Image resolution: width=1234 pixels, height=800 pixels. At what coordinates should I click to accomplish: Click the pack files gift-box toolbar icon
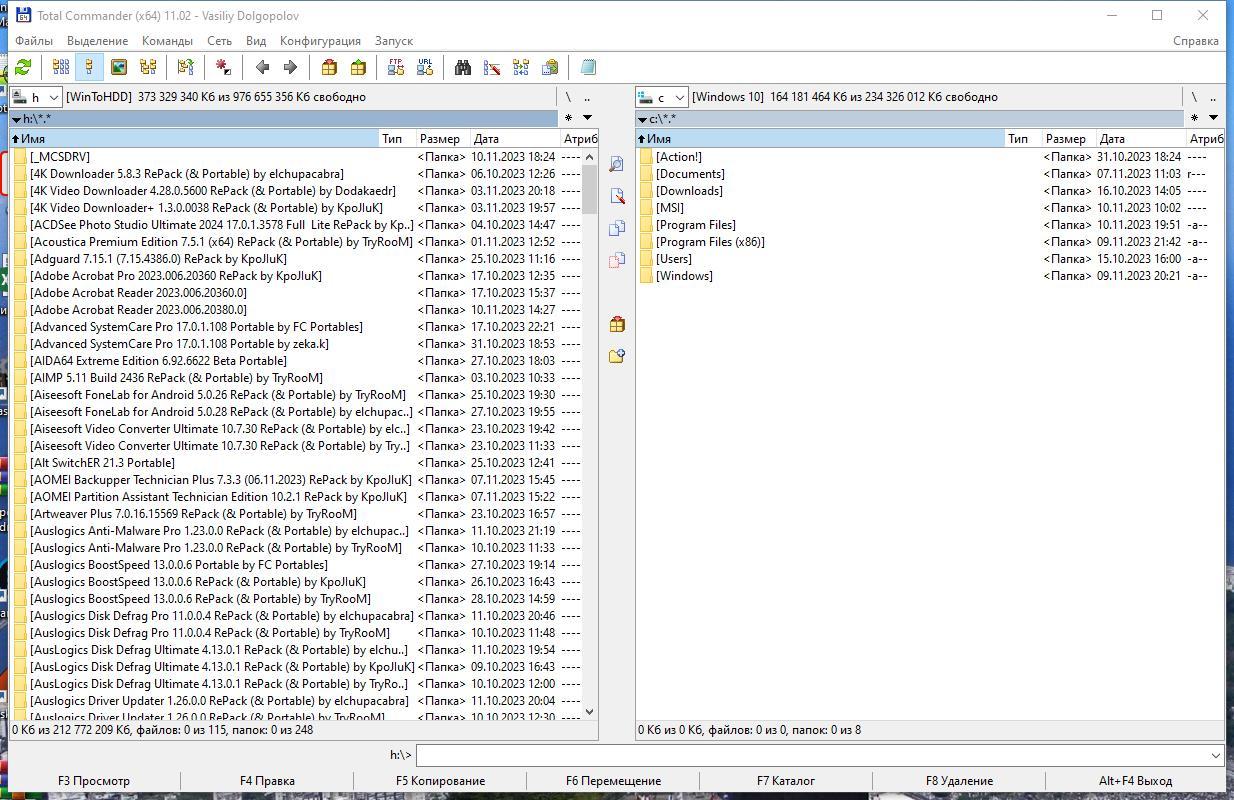coord(329,67)
